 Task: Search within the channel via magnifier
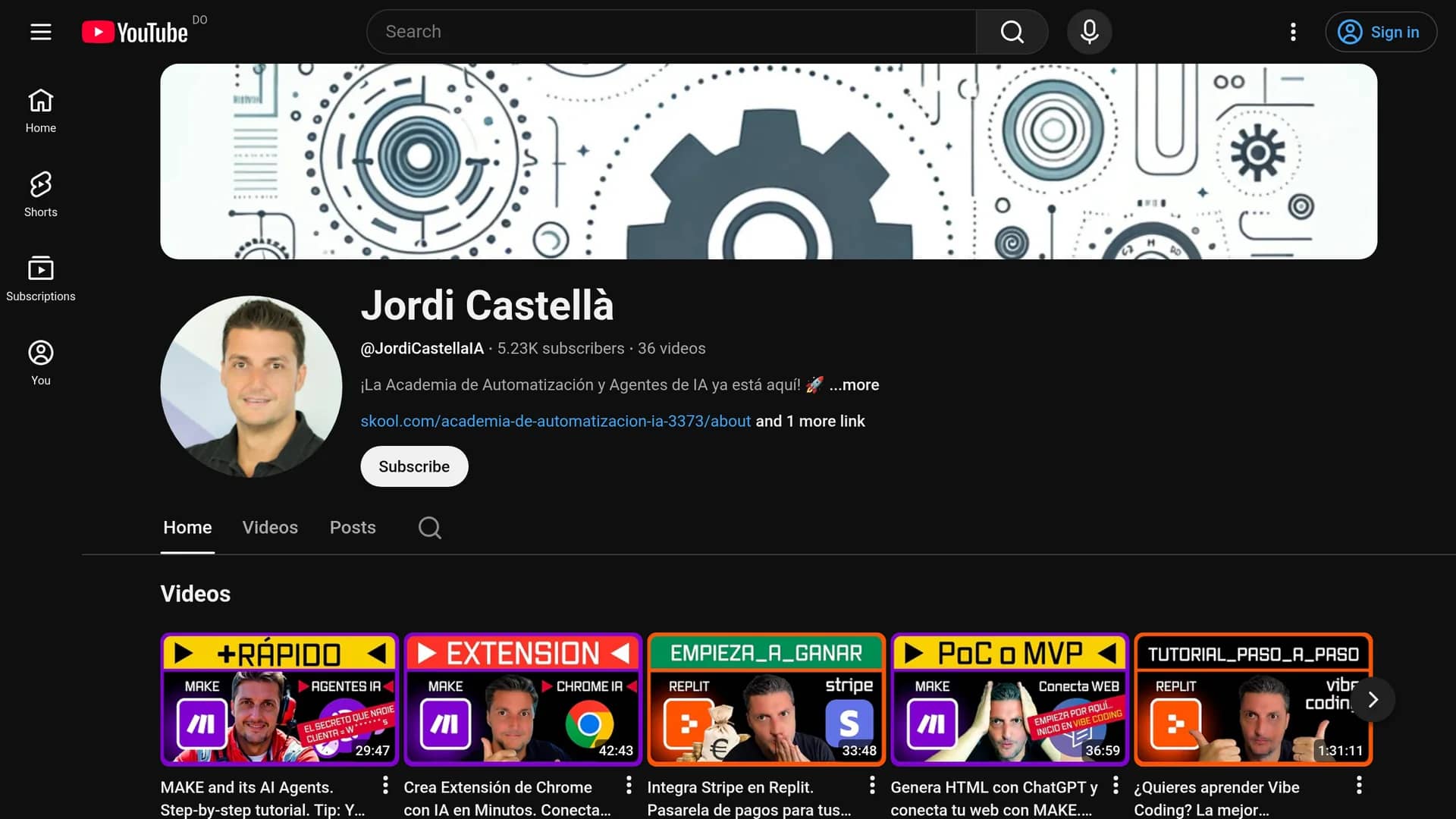pyautogui.click(x=430, y=527)
